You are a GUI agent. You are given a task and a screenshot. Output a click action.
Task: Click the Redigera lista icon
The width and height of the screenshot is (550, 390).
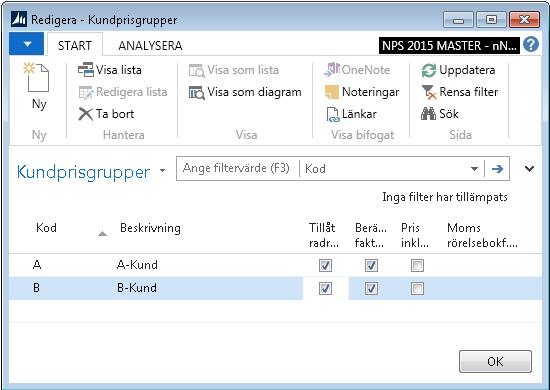coord(86,92)
